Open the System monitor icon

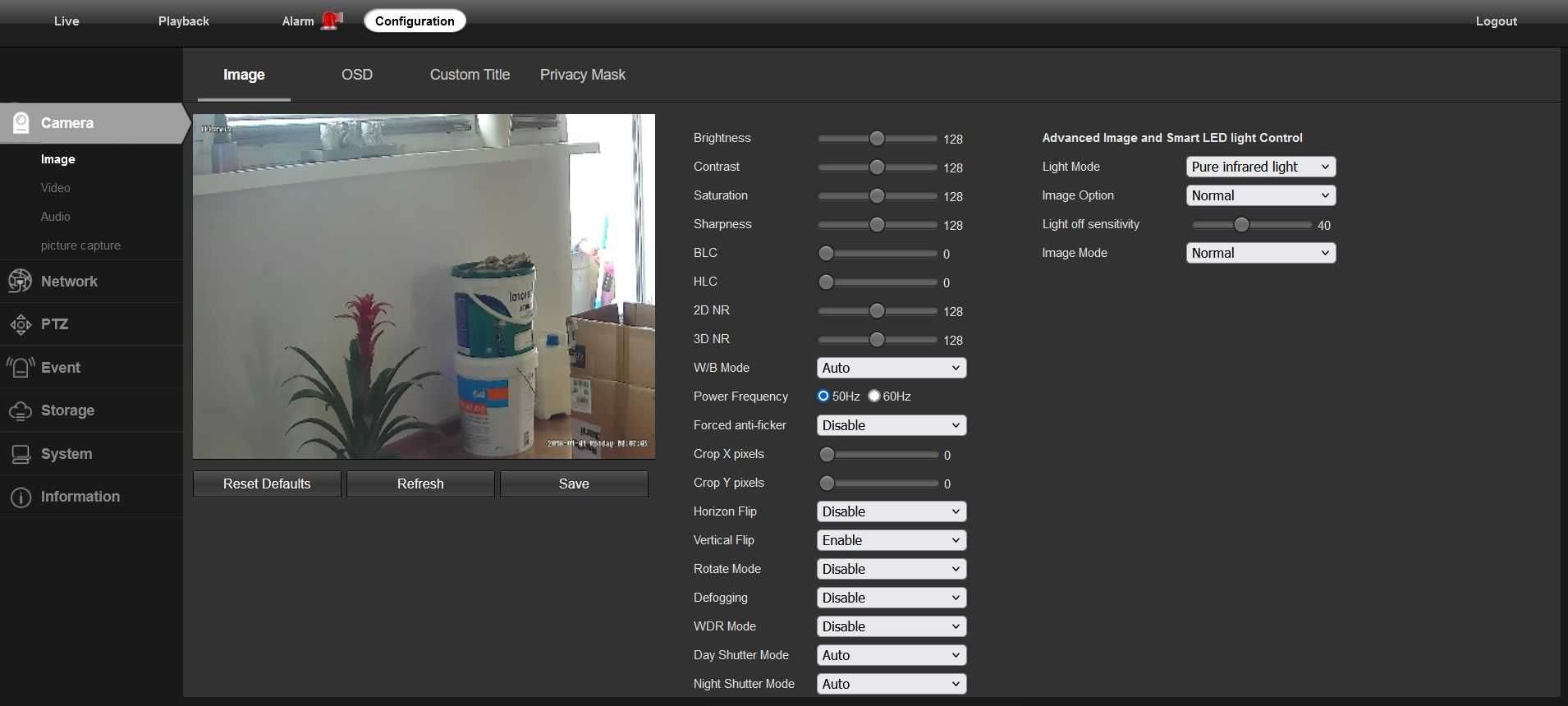click(21, 454)
